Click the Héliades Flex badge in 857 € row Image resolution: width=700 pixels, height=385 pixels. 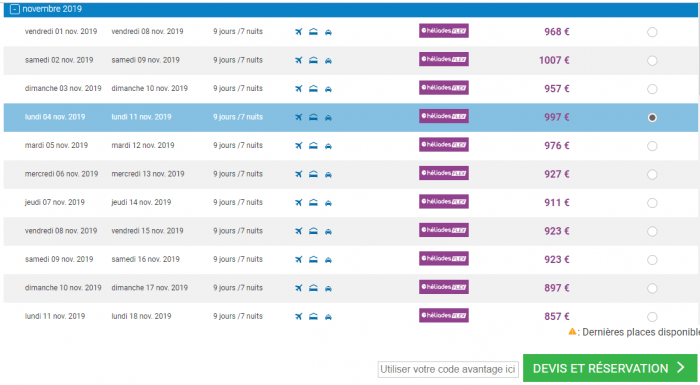coord(444,315)
